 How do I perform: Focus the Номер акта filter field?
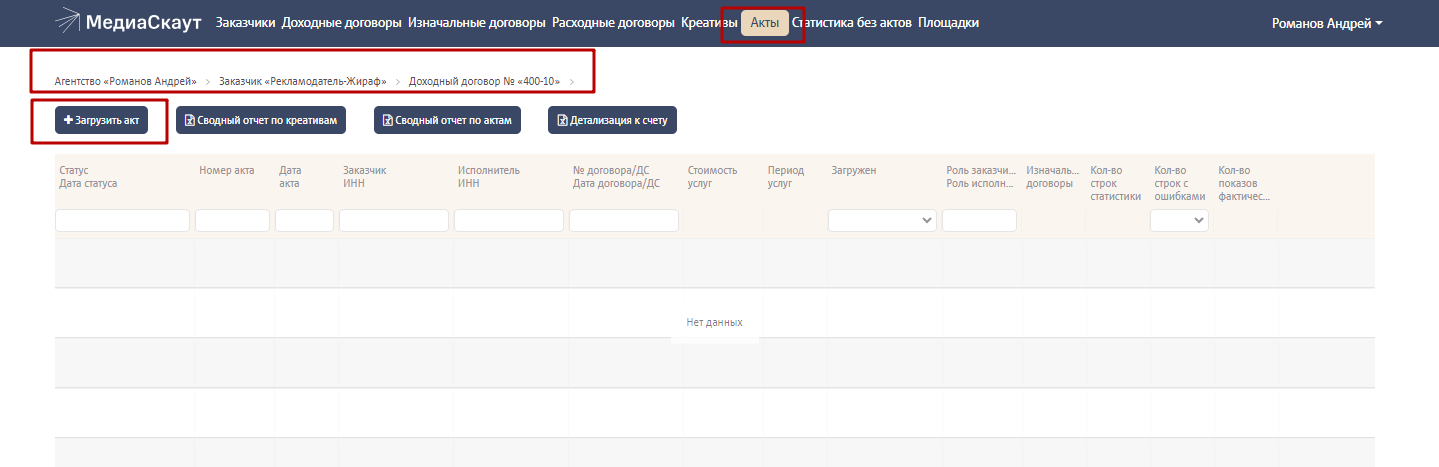(x=232, y=220)
